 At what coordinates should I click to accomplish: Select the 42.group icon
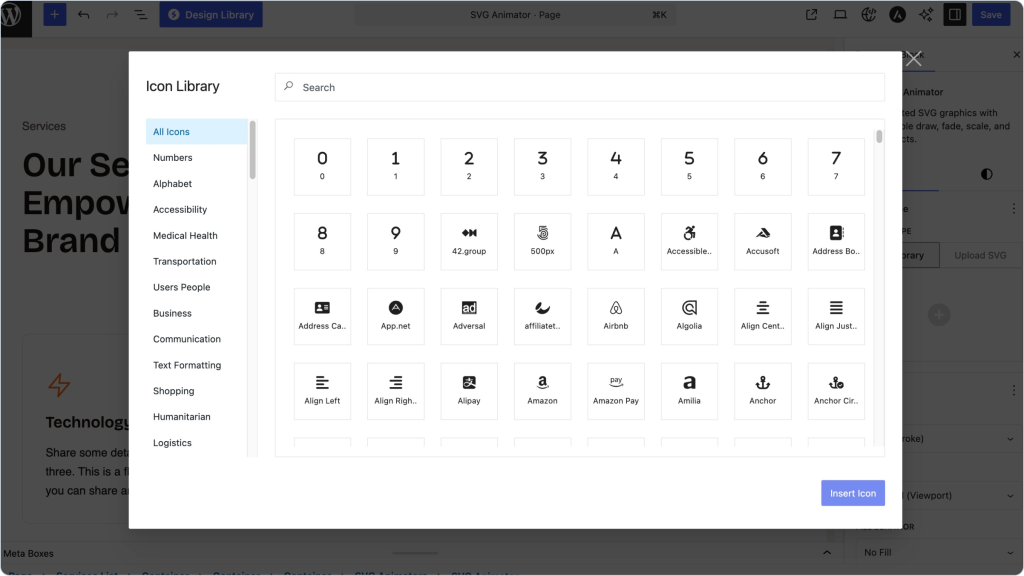pyautogui.click(x=469, y=242)
